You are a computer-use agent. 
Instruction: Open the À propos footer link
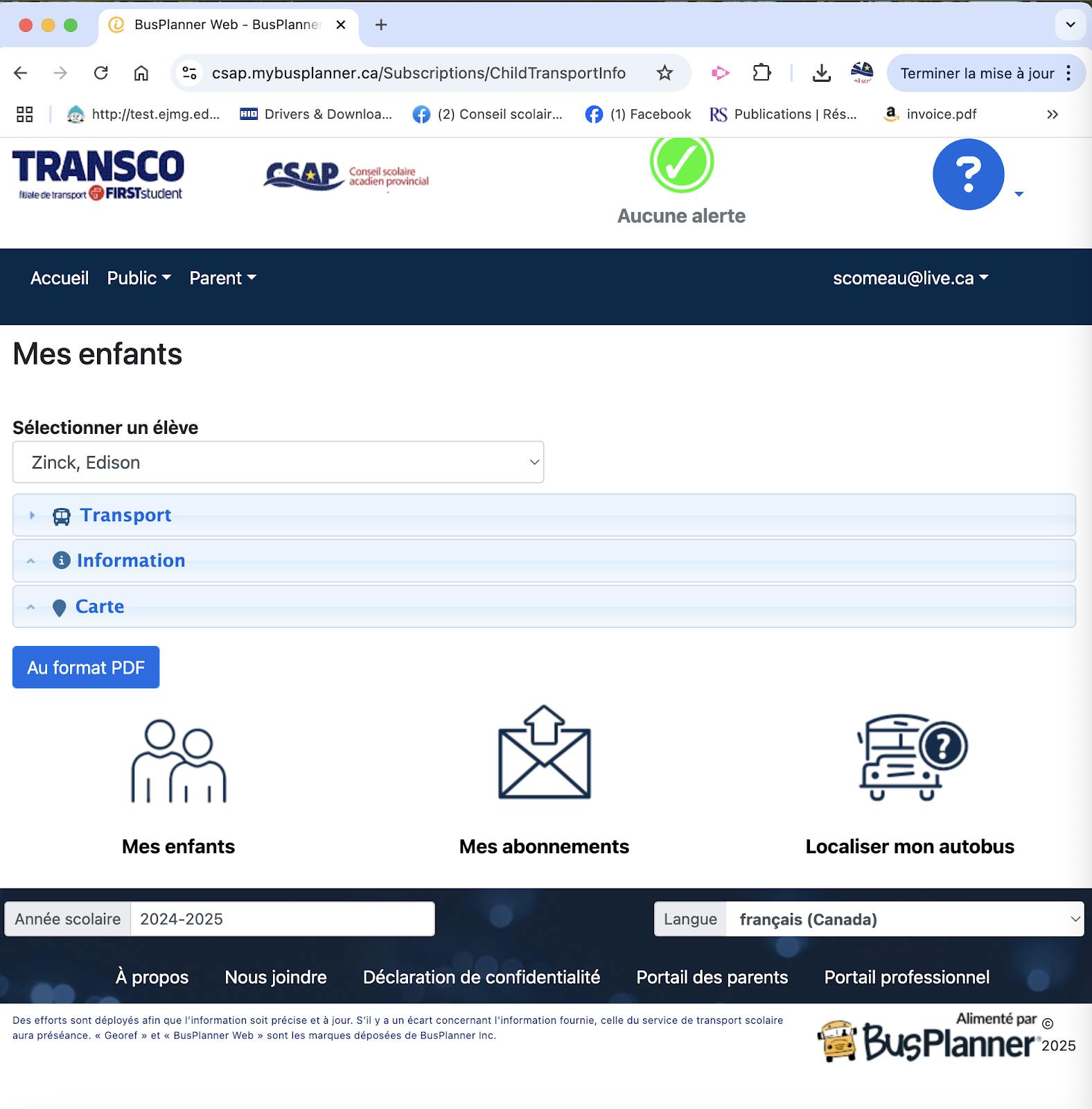(x=152, y=977)
